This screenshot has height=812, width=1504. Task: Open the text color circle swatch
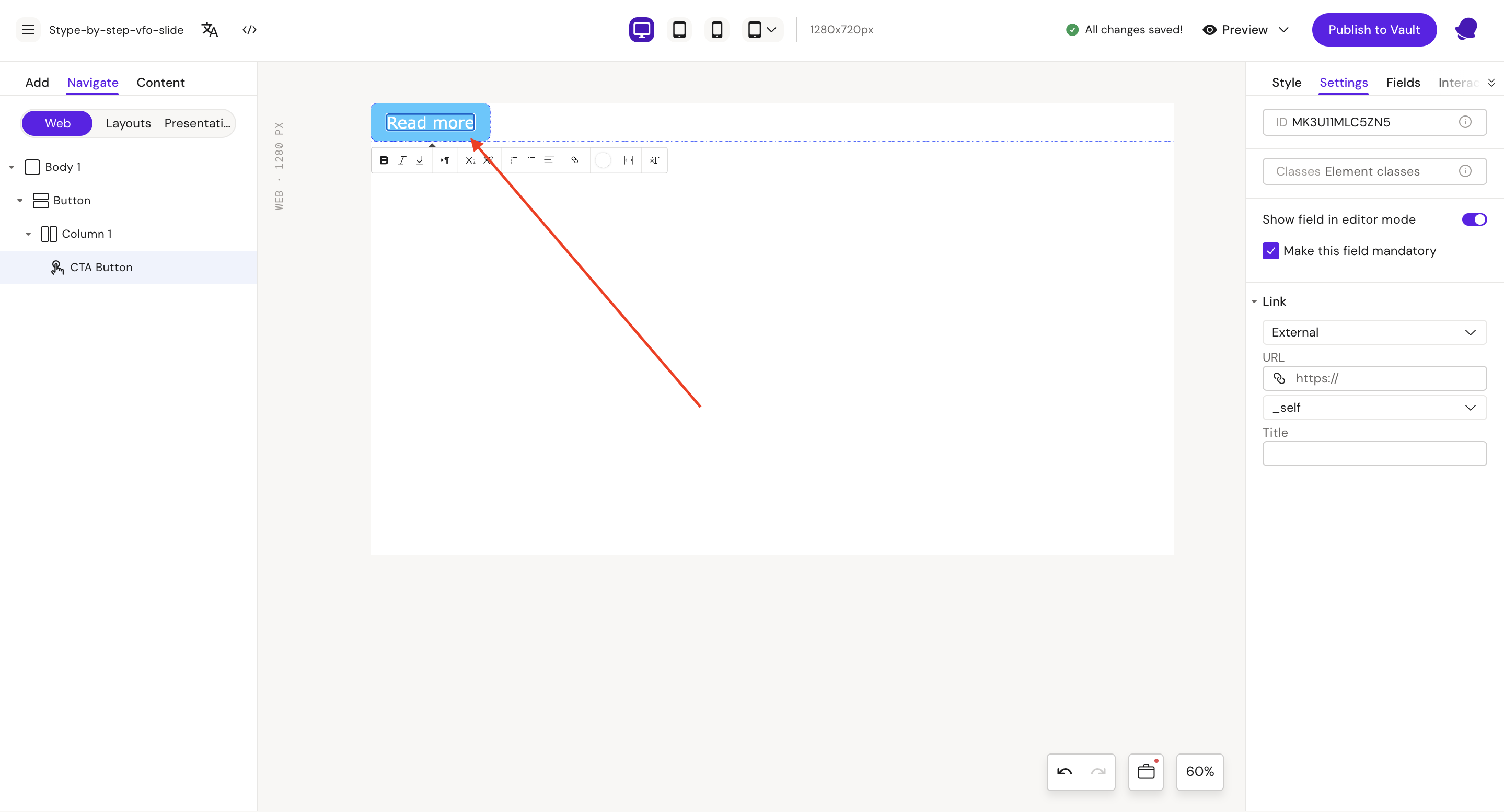603,160
